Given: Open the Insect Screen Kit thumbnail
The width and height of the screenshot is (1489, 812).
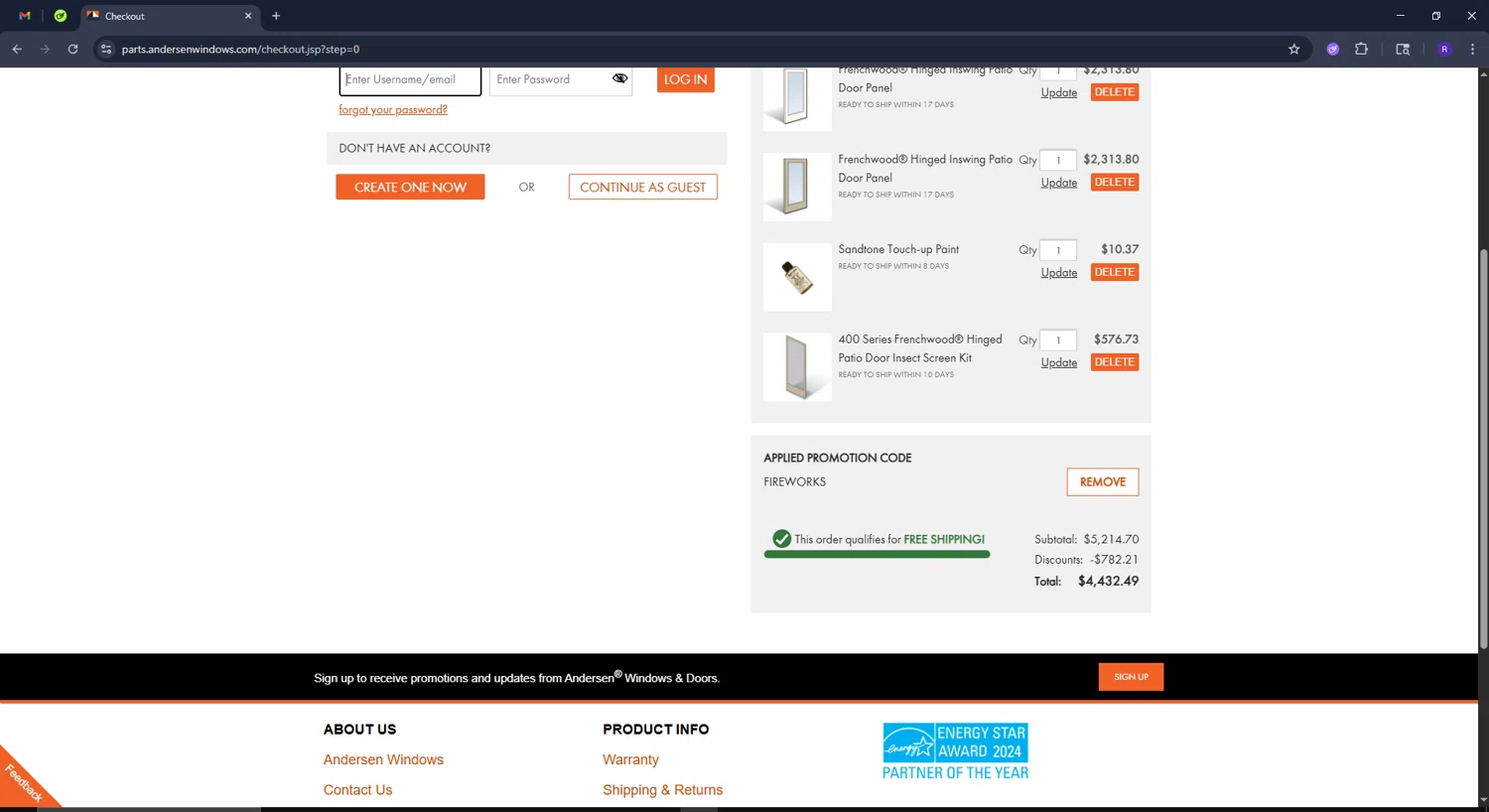Looking at the screenshot, I should pyautogui.click(x=797, y=367).
